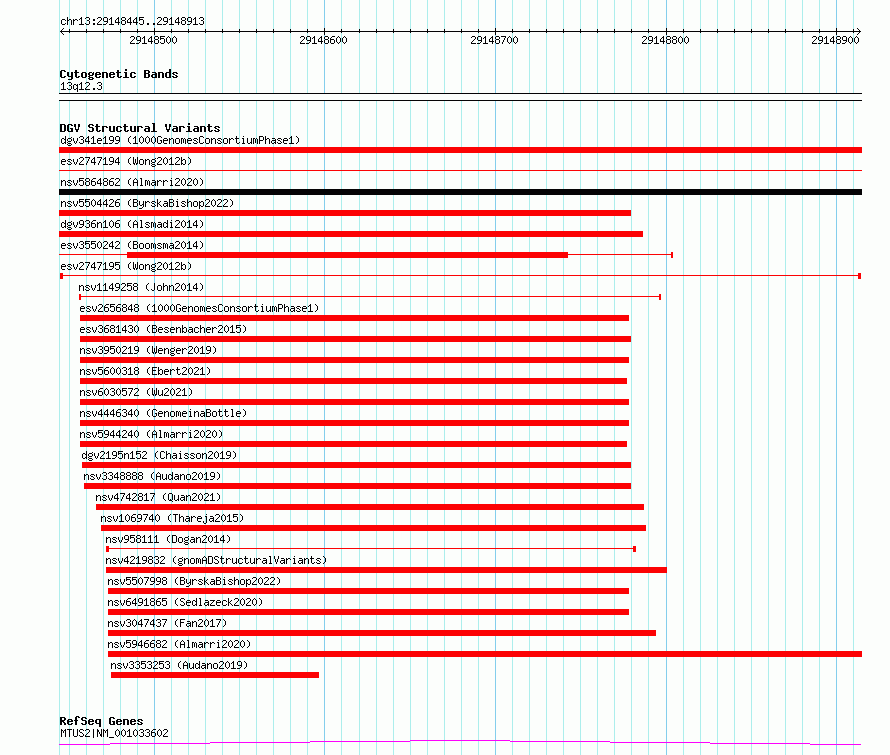Open nsv1149258 (John2014) variant label

pos(141,287)
